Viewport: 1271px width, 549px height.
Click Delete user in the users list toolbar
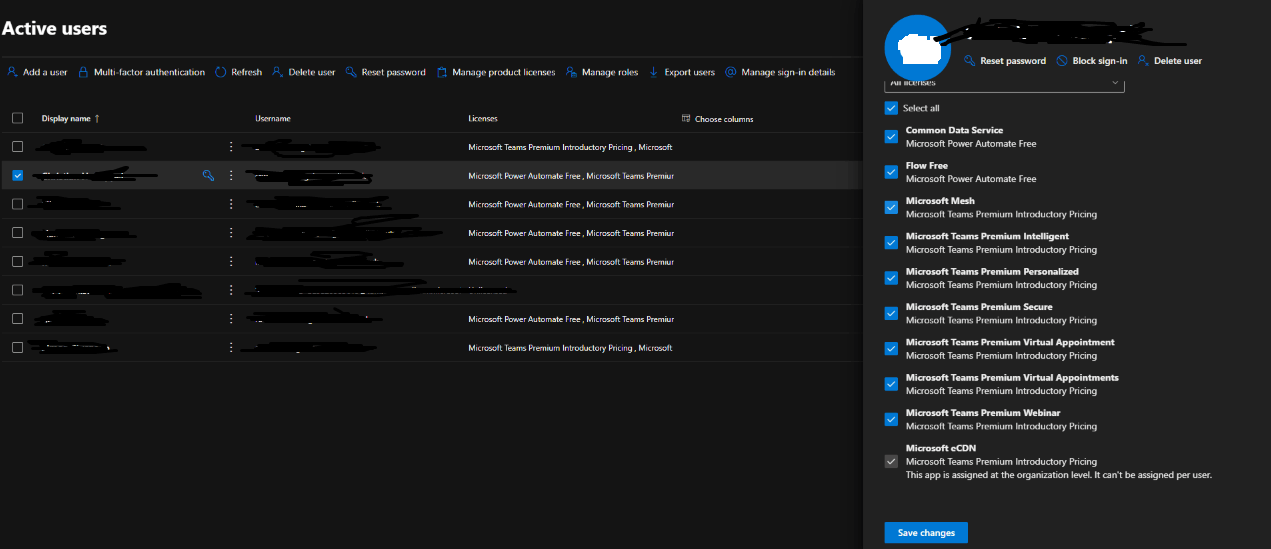tap(304, 72)
